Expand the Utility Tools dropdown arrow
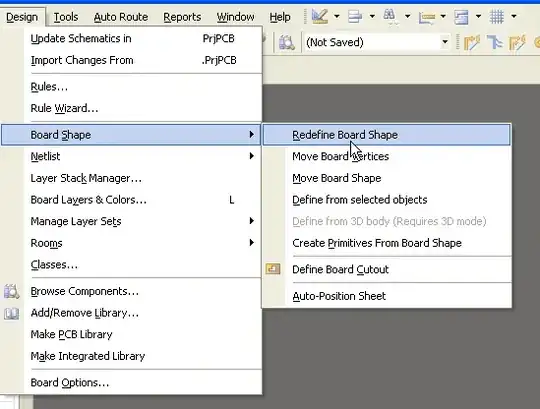The width and height of the screenshot is (540, 409). tap(336, 16)
